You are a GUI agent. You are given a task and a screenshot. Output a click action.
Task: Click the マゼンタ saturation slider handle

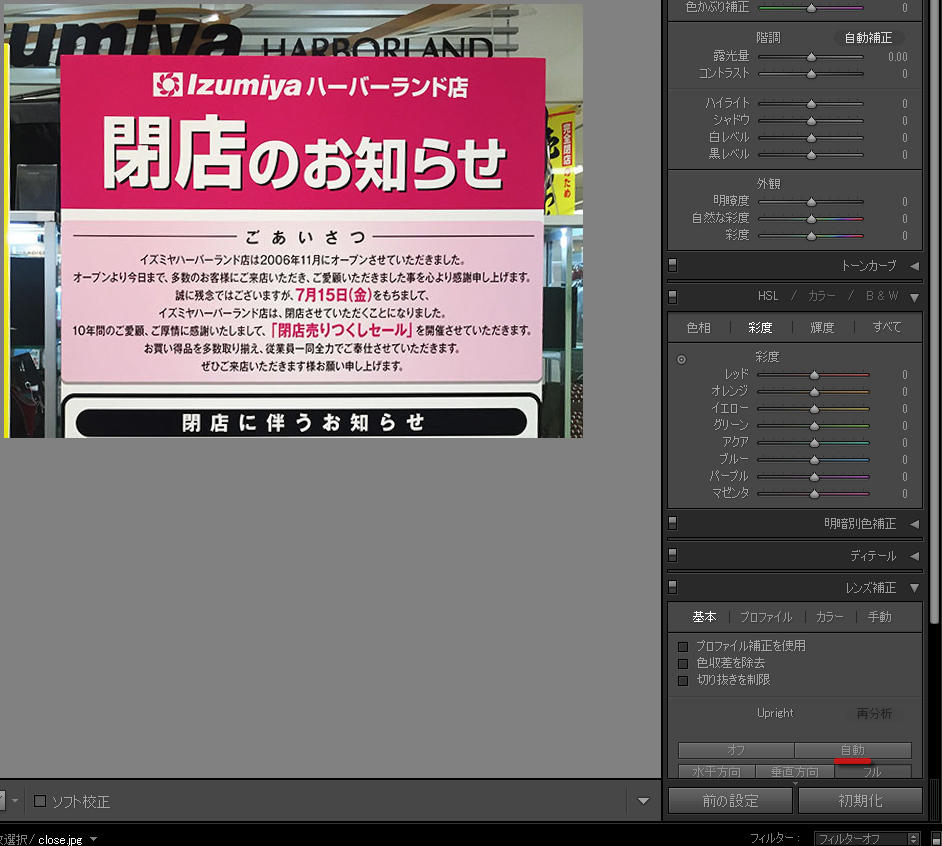pos(814,494)
